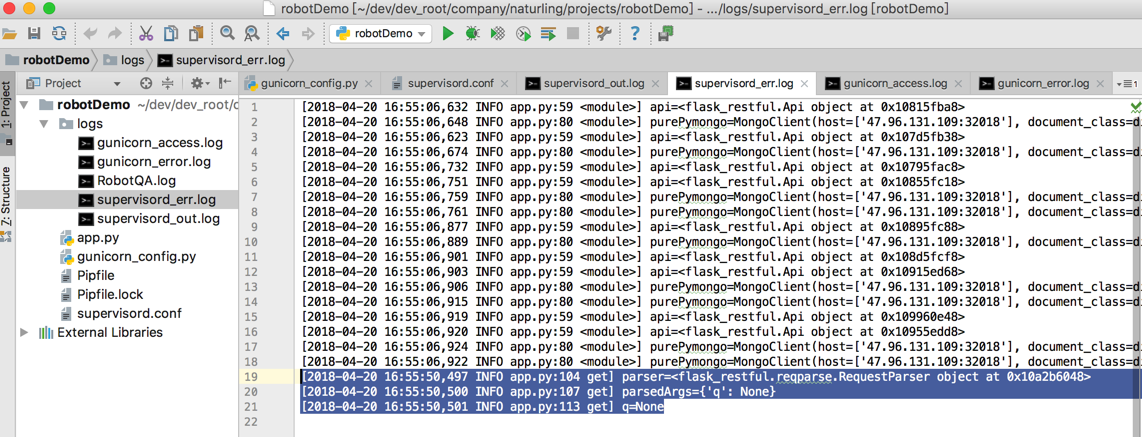Select Pipfile.lock in project tree
The width and height of the screenshot is (1142, 437).
click(x=101, y=294)
